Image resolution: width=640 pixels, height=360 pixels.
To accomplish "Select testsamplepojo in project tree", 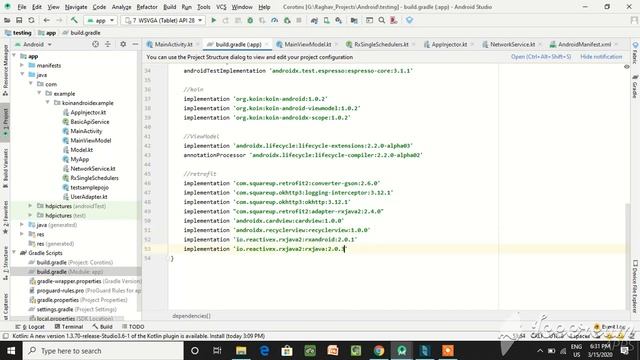I will [x=89, y=187].
